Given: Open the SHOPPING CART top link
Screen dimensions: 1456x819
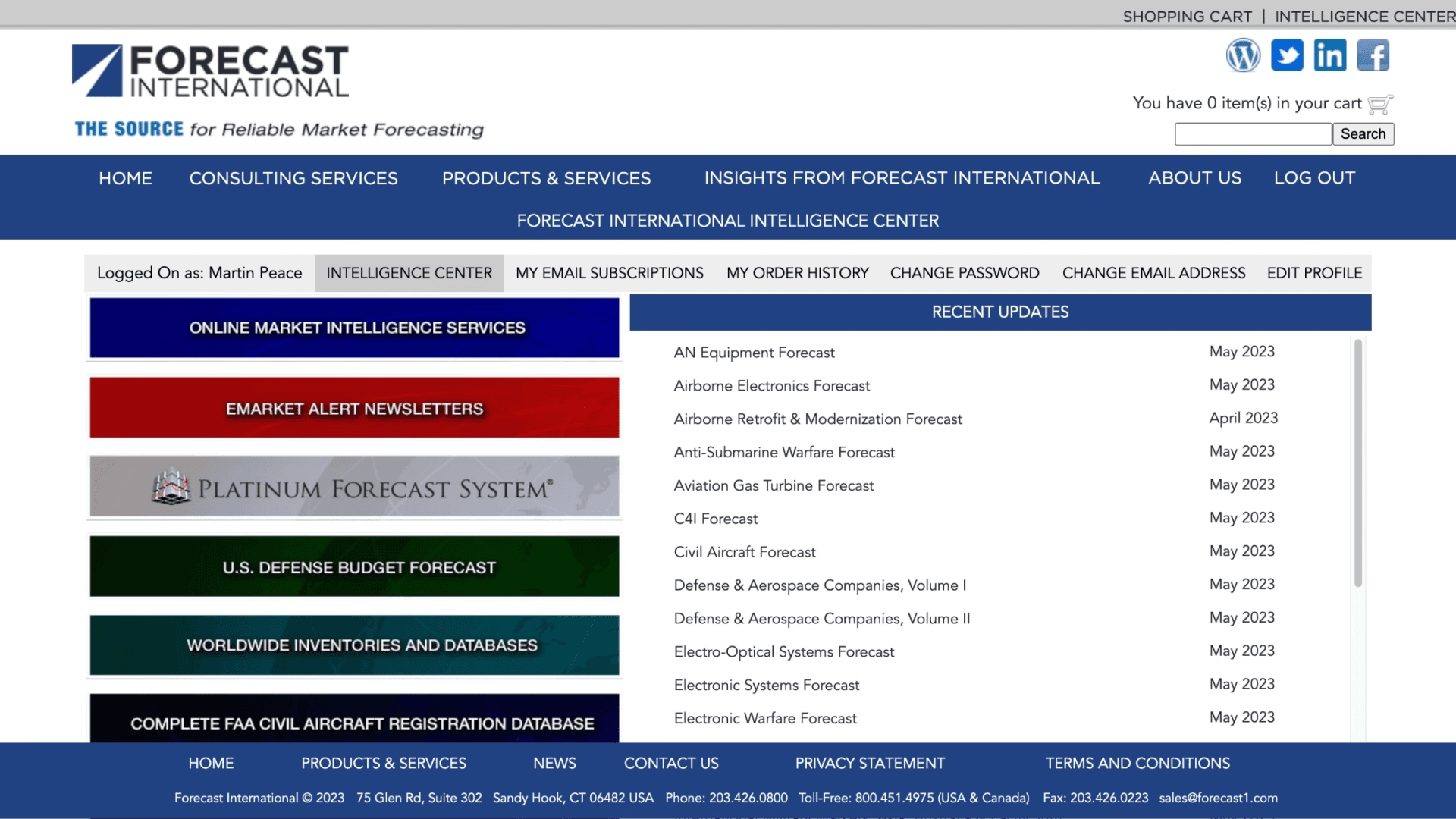Looking at the screenshot, I should [1187, 16].
